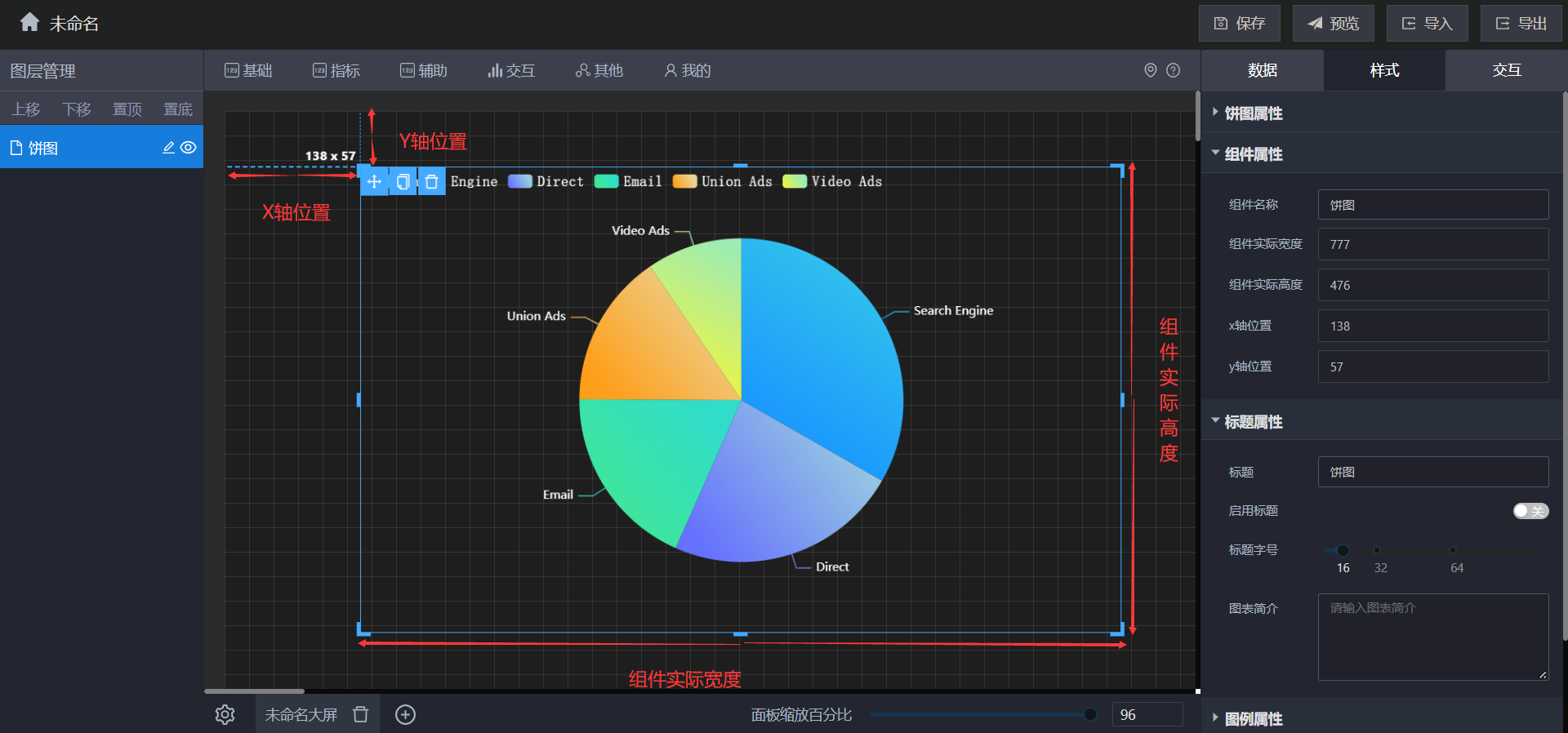The image size is (1568, 733).
Task: Toggle the Email legend item
Action: tap(628, 181)
